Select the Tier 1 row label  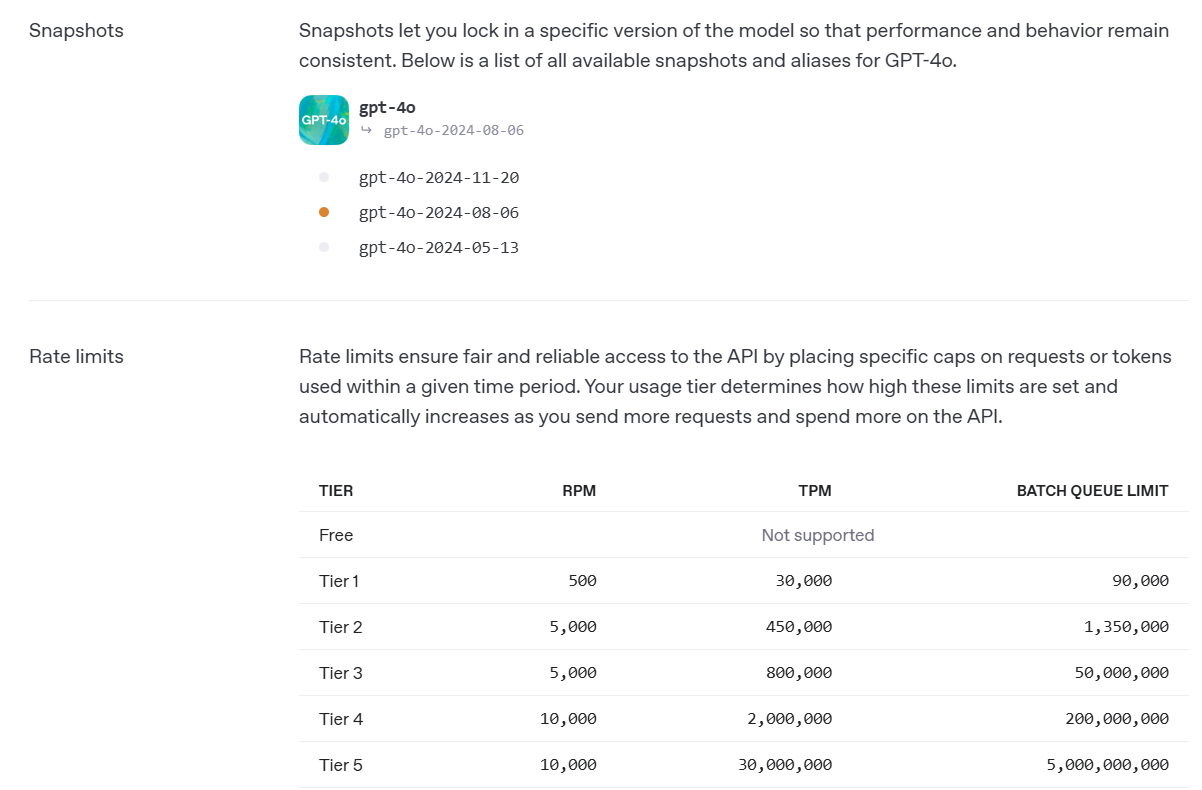339,581
